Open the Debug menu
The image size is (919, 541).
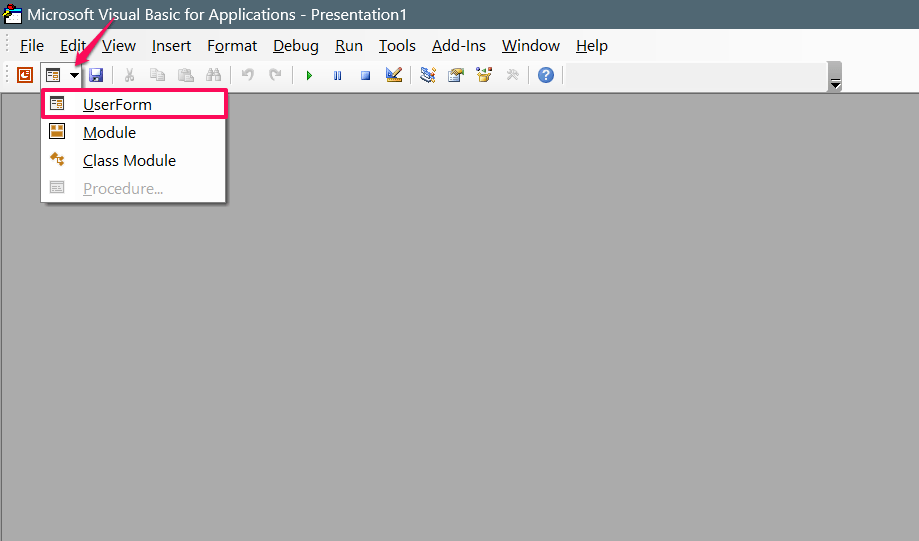296,46
